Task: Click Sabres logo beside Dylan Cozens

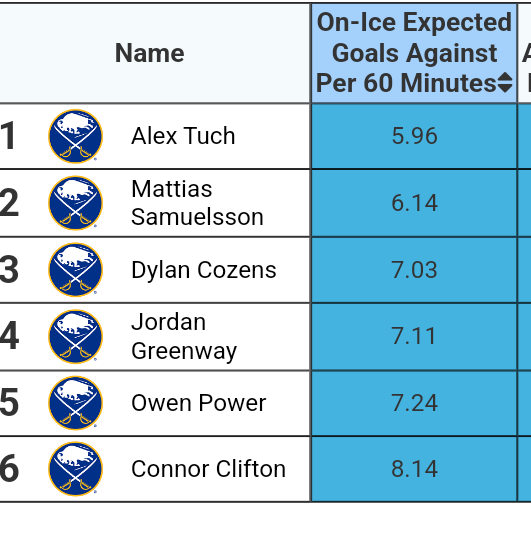Action: click(75, 269)
